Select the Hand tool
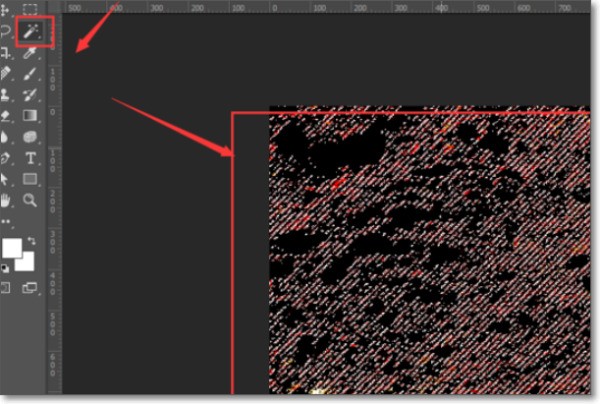 pos(6,200)
